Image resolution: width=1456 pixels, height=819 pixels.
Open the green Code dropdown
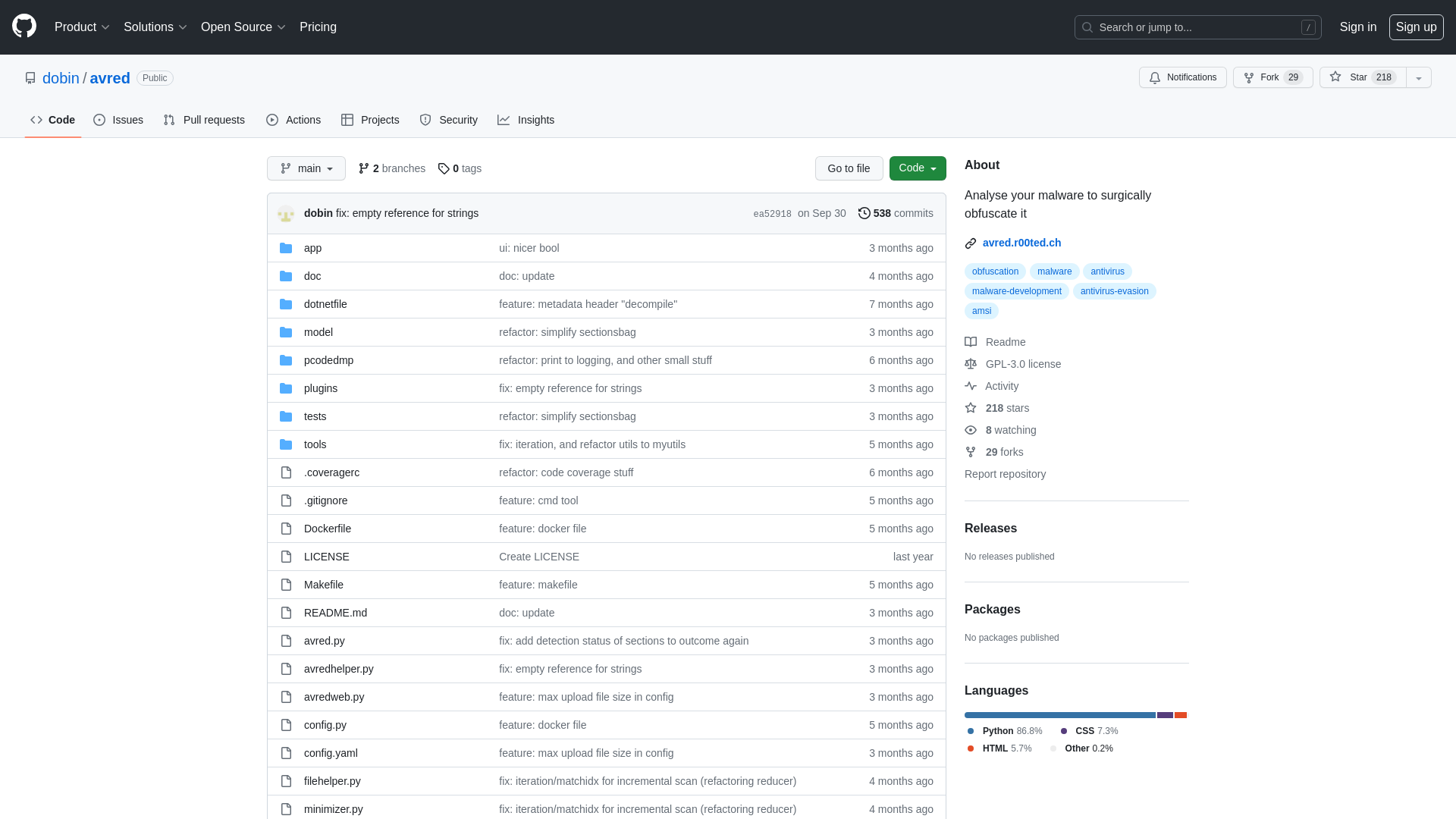click(918, 168)
